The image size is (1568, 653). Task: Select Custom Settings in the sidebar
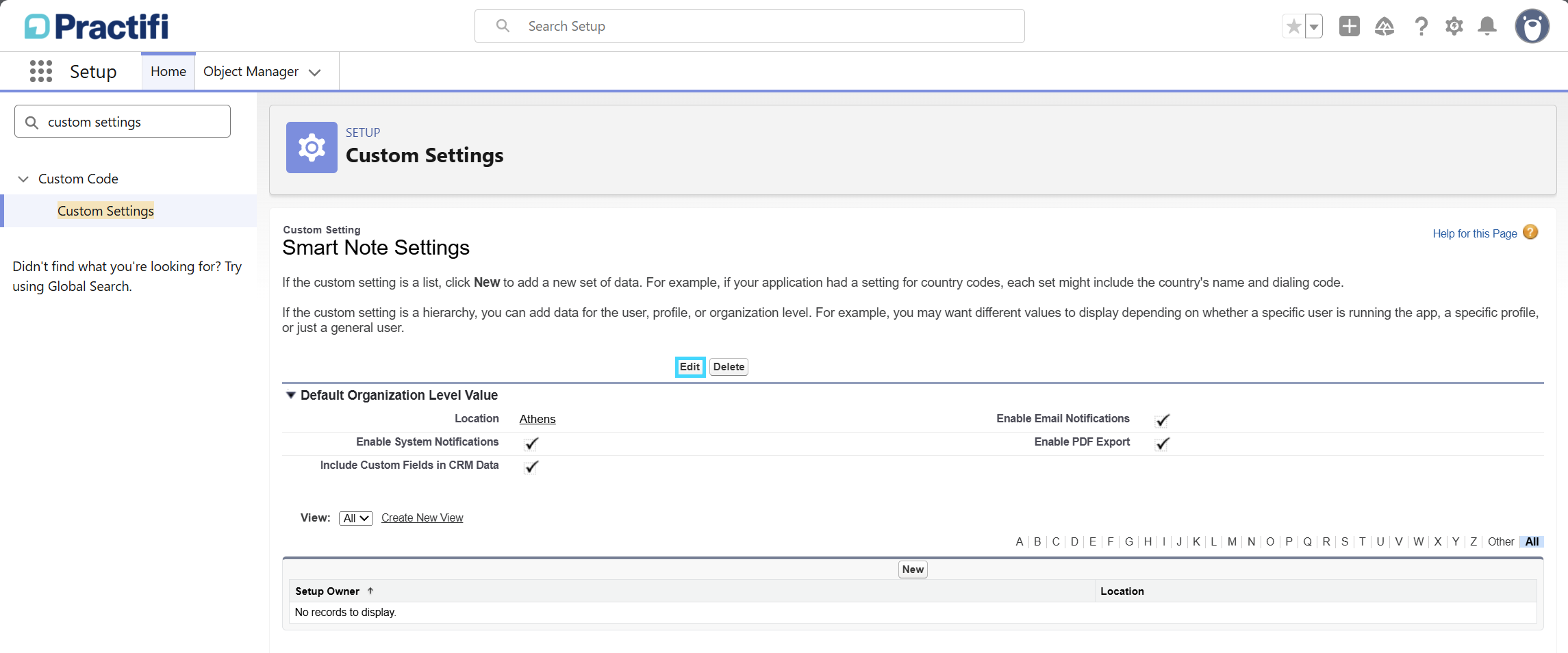point(105,211)
